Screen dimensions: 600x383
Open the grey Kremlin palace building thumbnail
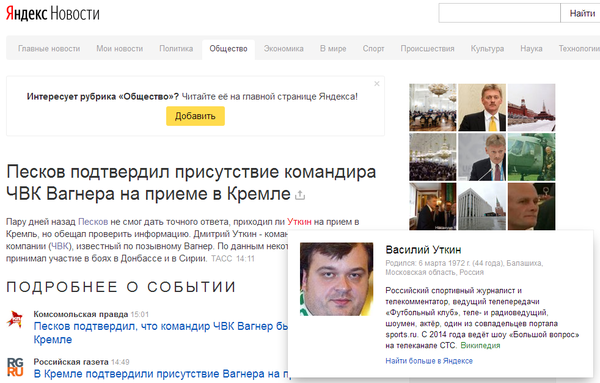[x=482, y=206]
